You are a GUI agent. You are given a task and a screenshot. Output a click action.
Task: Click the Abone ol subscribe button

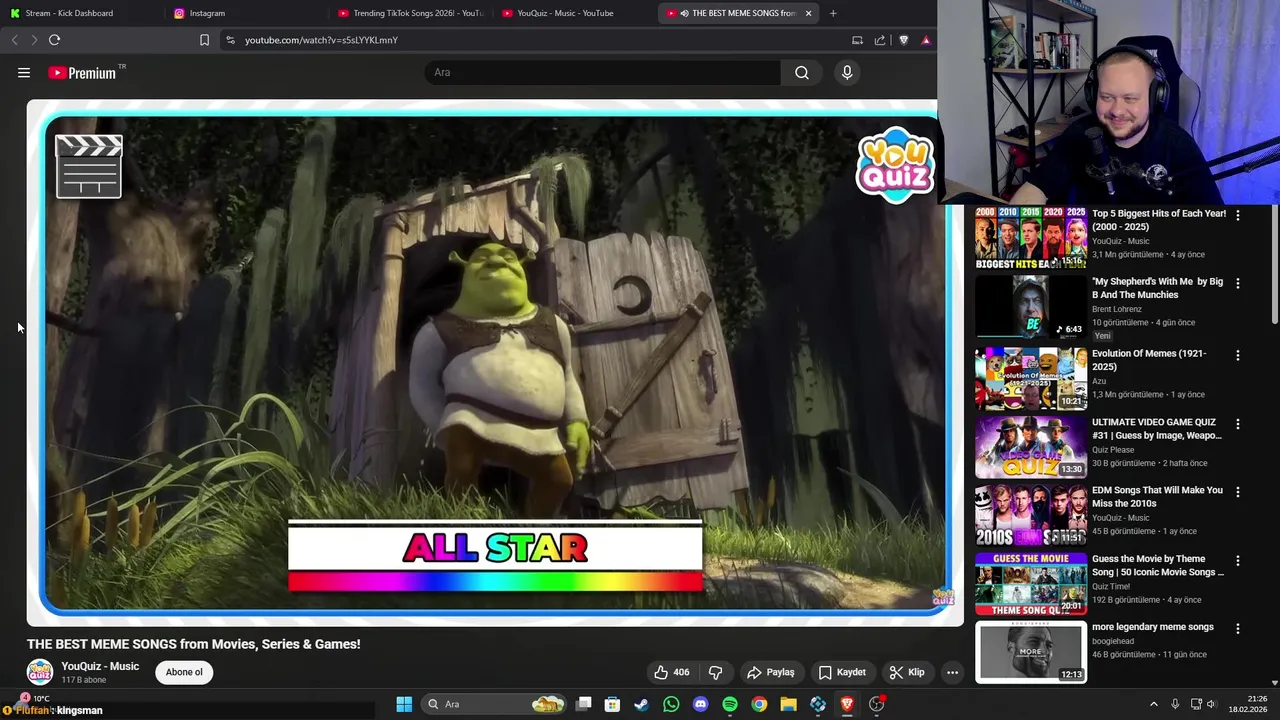(x=184, y=672)
